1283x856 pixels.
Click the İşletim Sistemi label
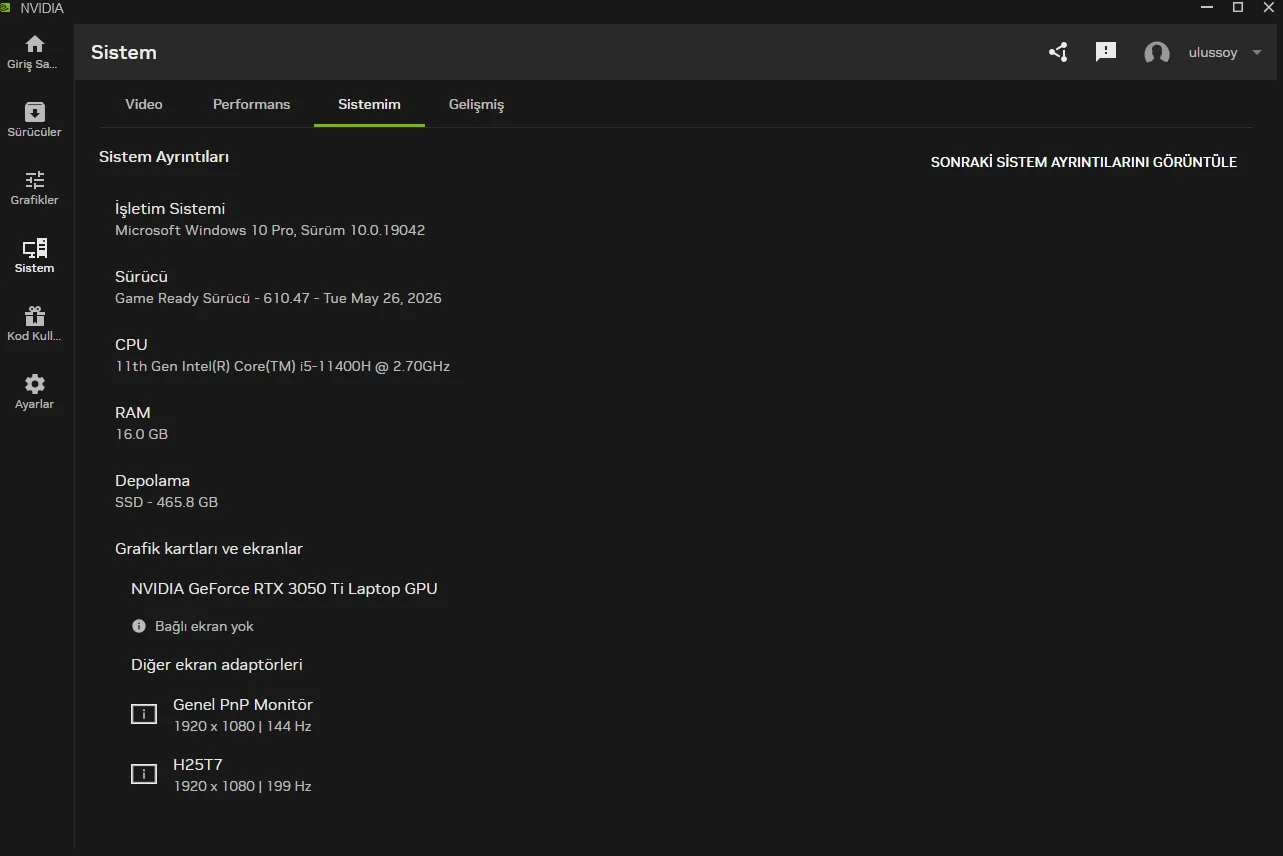click(170, 208)
